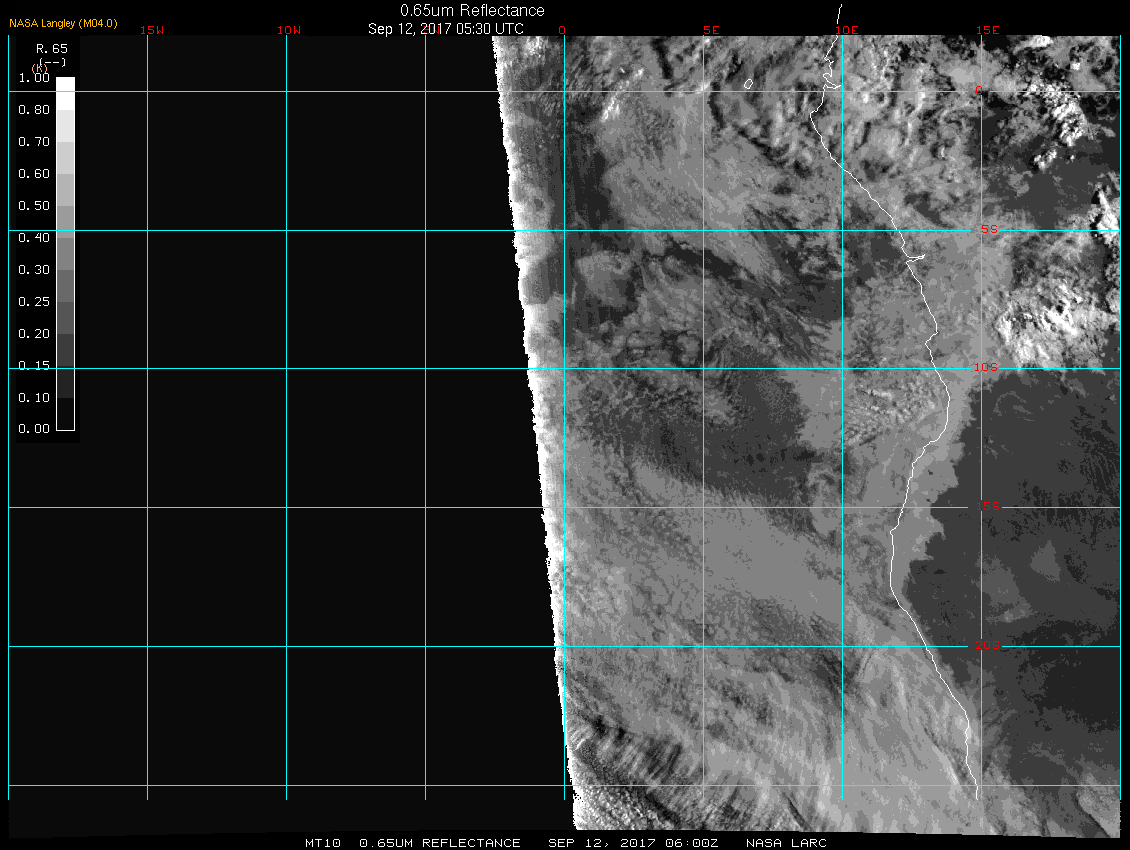Click the 0.20 colorbar value label

pos(34,334)
